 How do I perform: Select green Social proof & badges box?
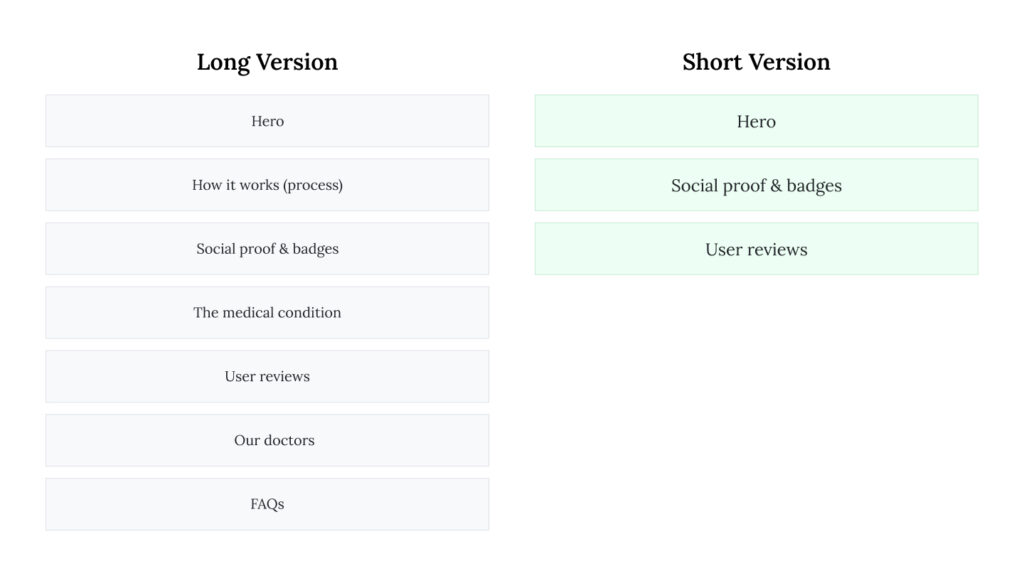click(x=756, y=185)
